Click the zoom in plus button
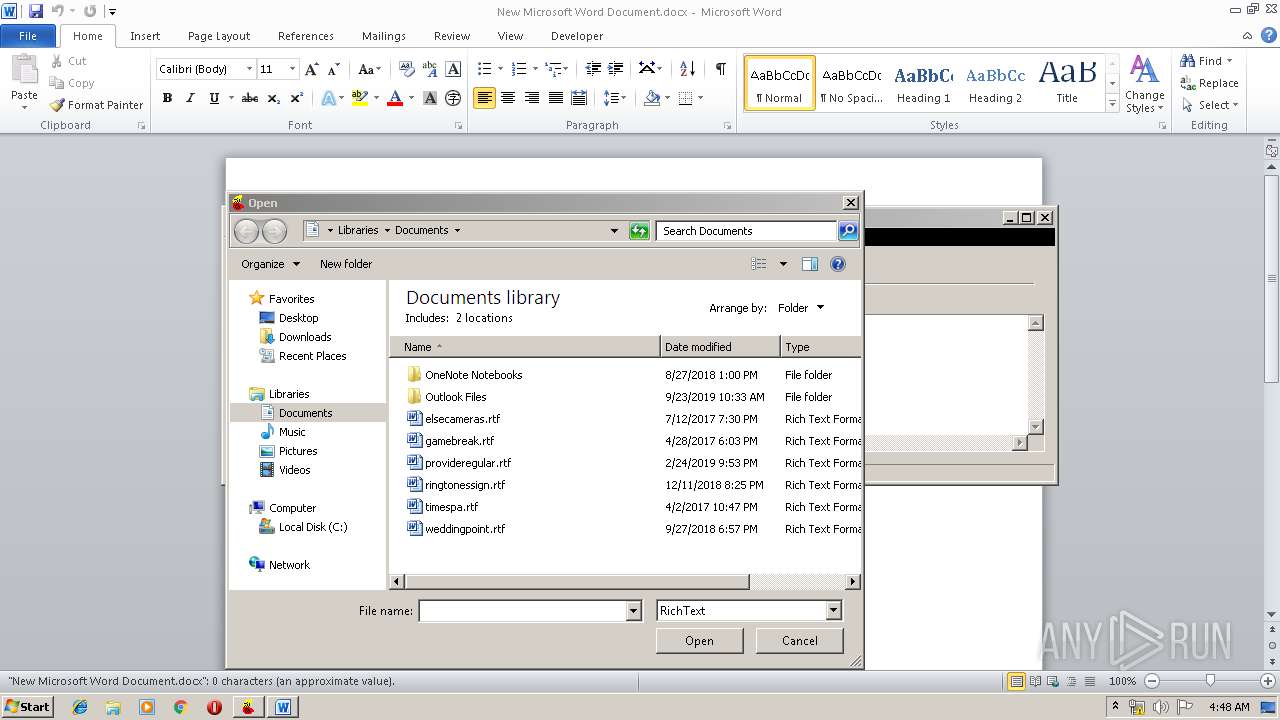The height and width of the screenshot is (720, 1280). coord(1269,681)
